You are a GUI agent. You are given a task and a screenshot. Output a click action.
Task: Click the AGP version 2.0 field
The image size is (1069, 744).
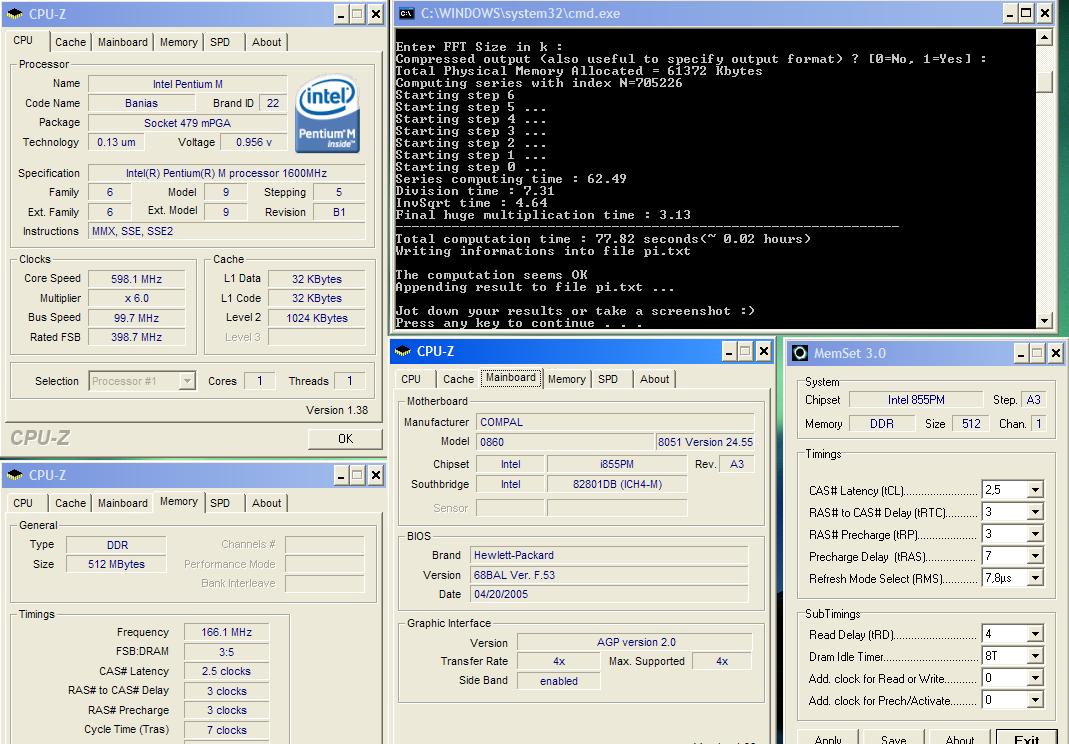pyautogui.click(x=635, y=642)
